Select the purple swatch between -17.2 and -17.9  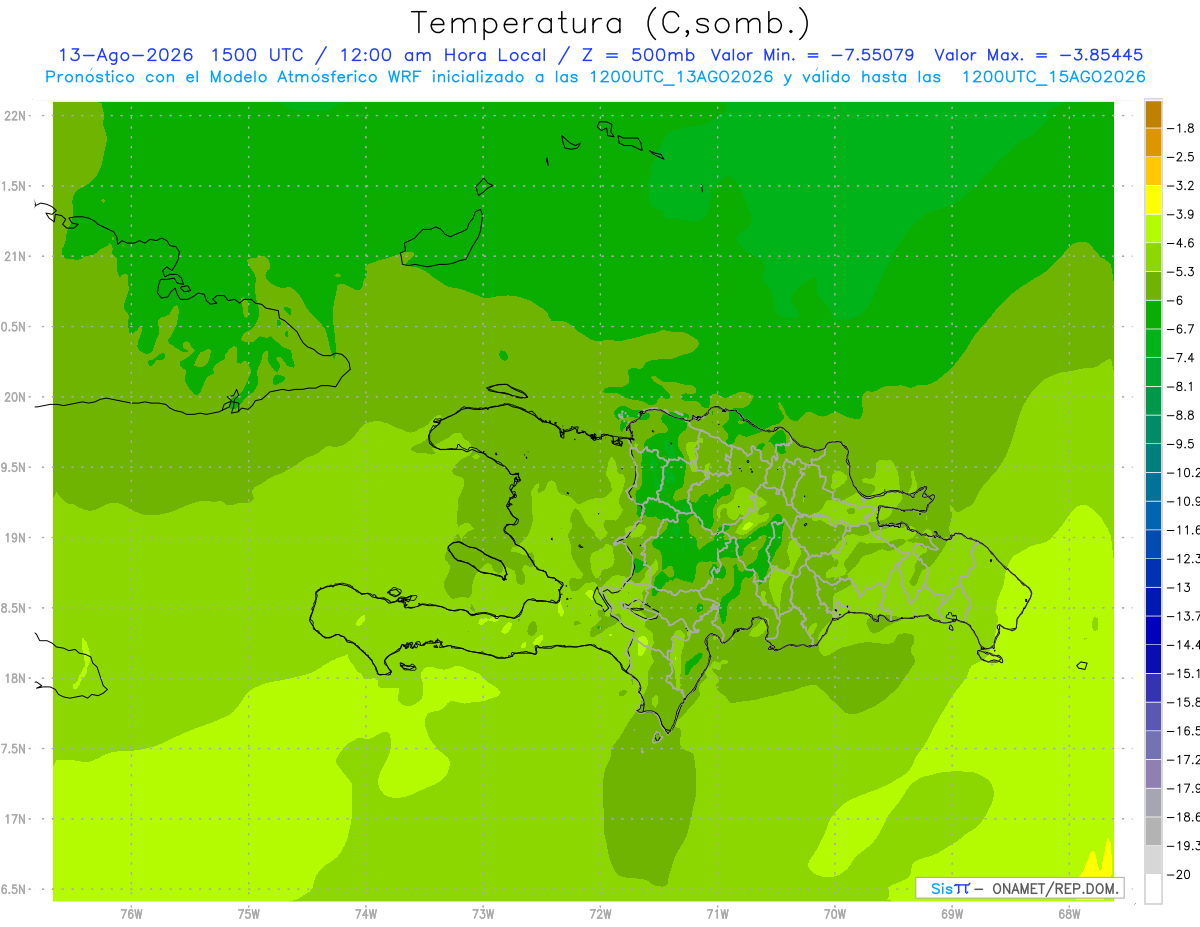click(1153, 773)
